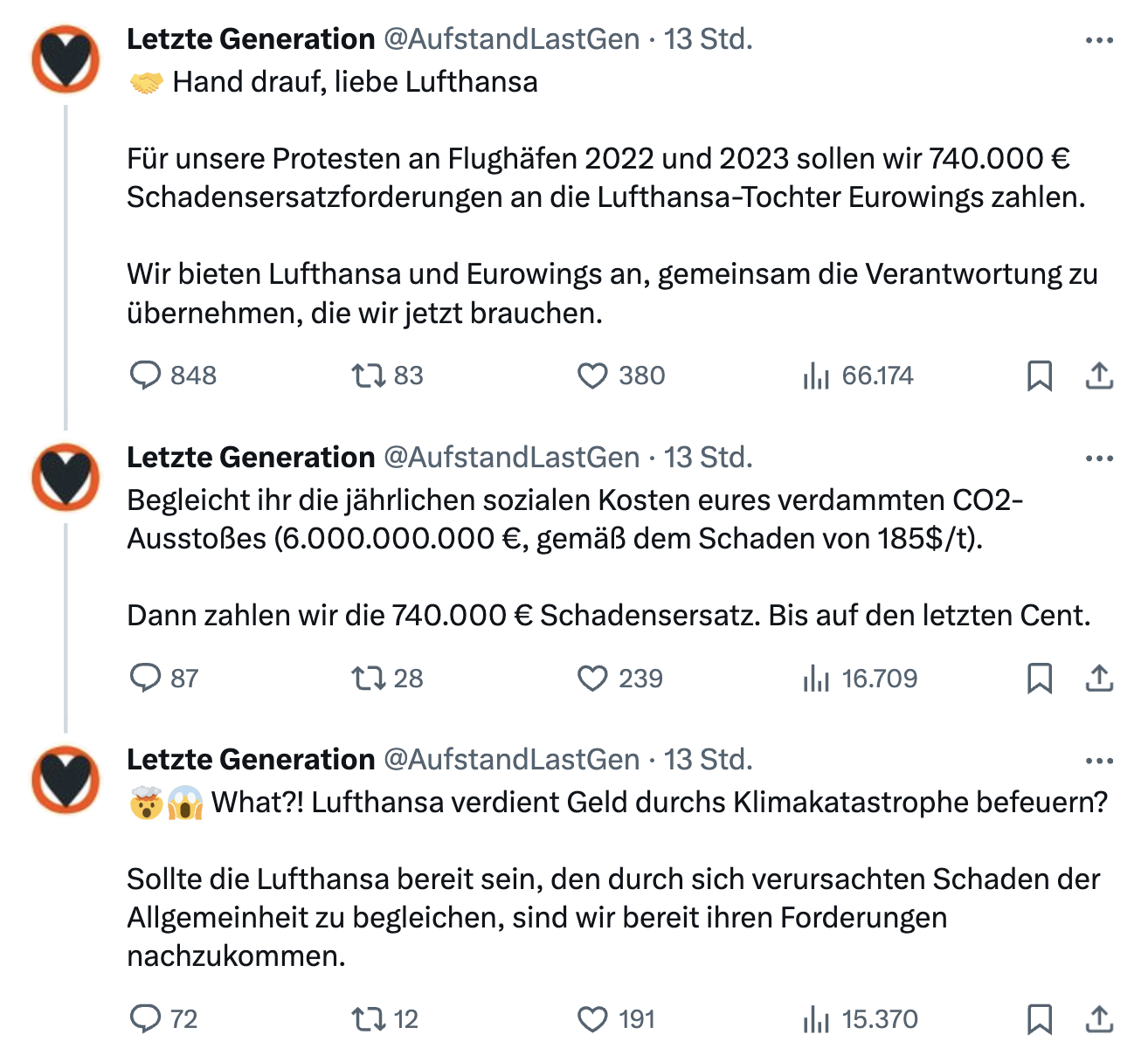Open the @AufstandLastGen handle on first tweet
This screenshot has height=1055, width=1148.
[511, 39]
